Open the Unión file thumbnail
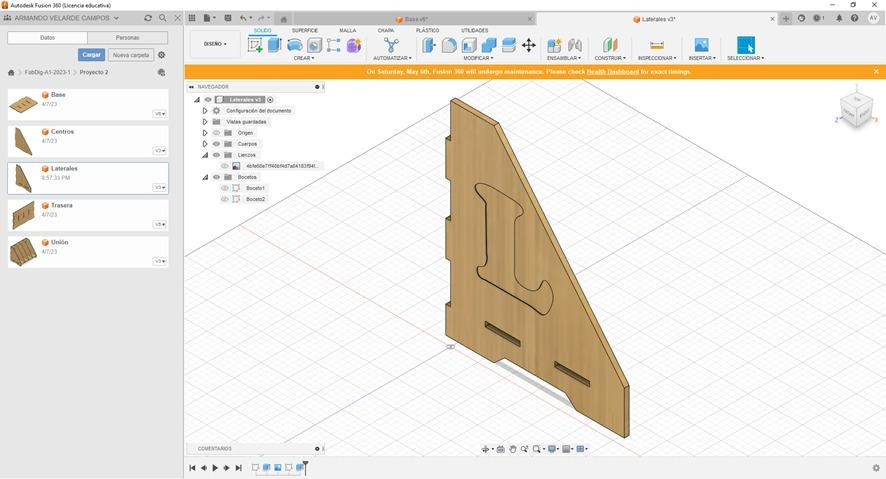This screenshot has width=886, height=479. coord(23,251)
